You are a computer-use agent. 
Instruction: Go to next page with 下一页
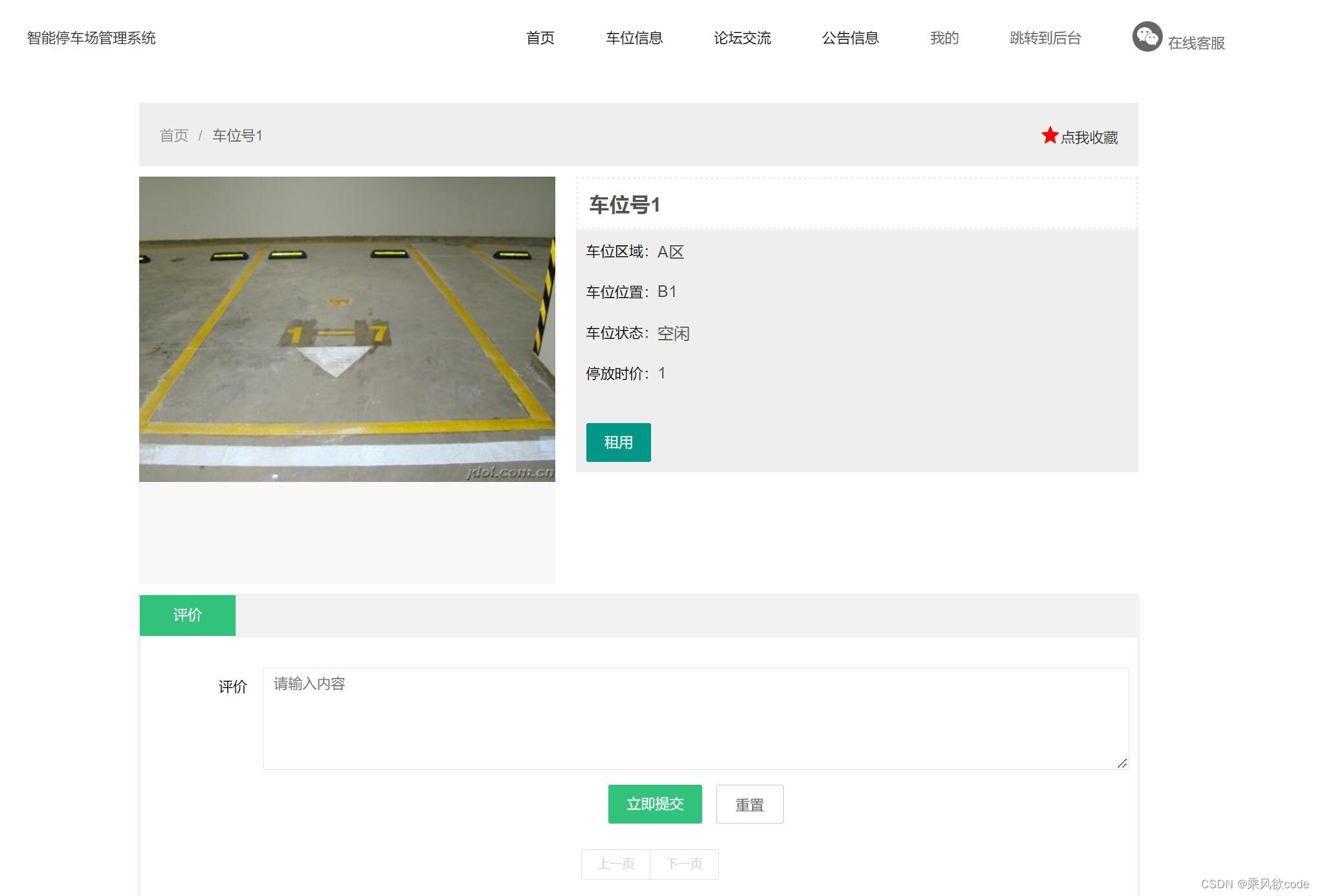pos(684,864)
